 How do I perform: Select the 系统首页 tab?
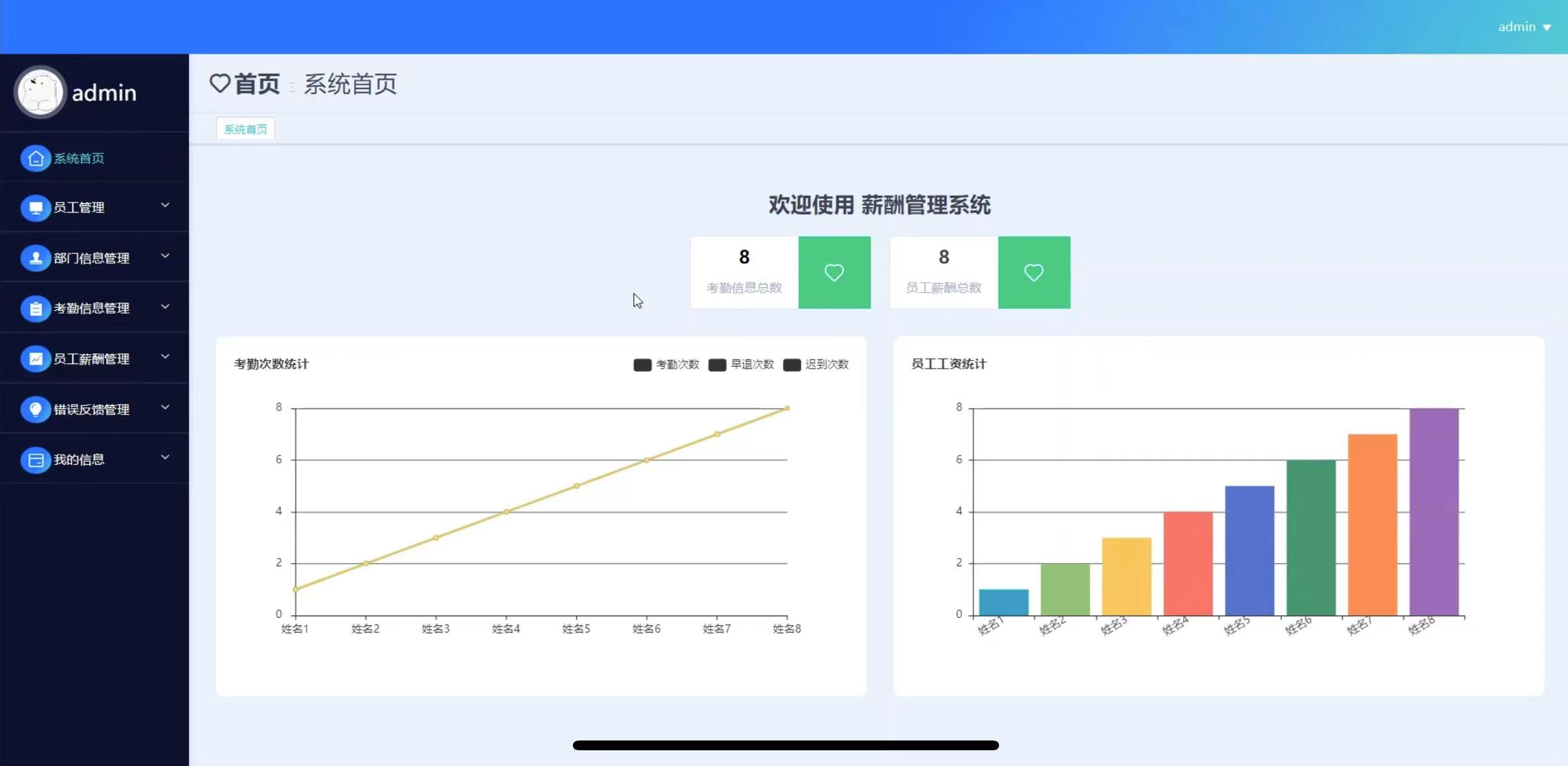tap(246, 129)
